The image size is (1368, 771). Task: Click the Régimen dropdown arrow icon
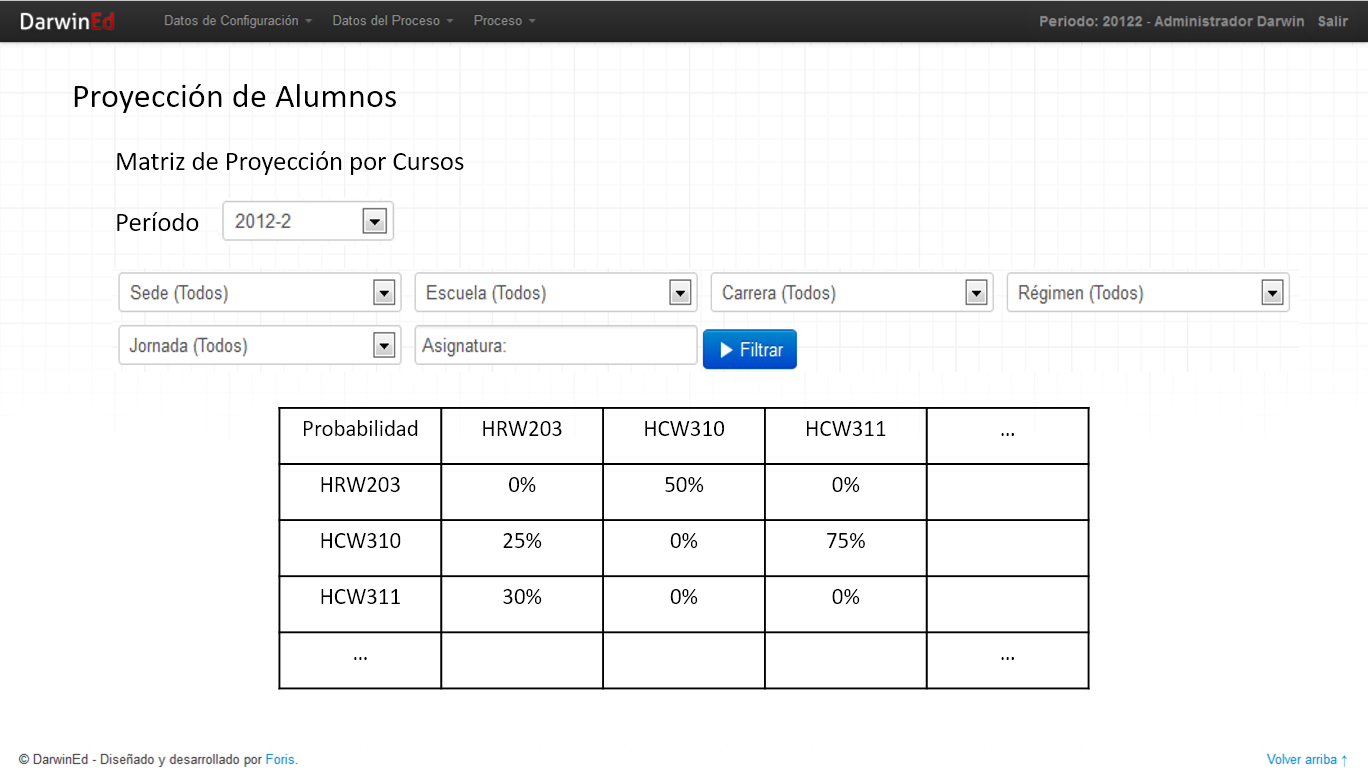click(1272, 293)
